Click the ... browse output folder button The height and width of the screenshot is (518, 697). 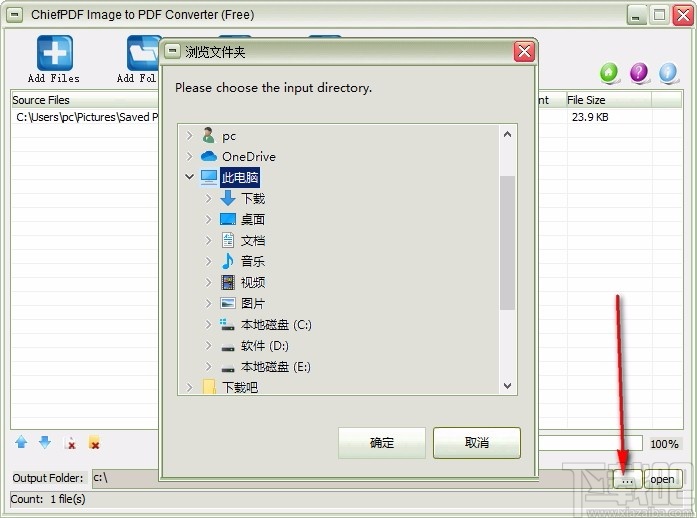point(627,479)
